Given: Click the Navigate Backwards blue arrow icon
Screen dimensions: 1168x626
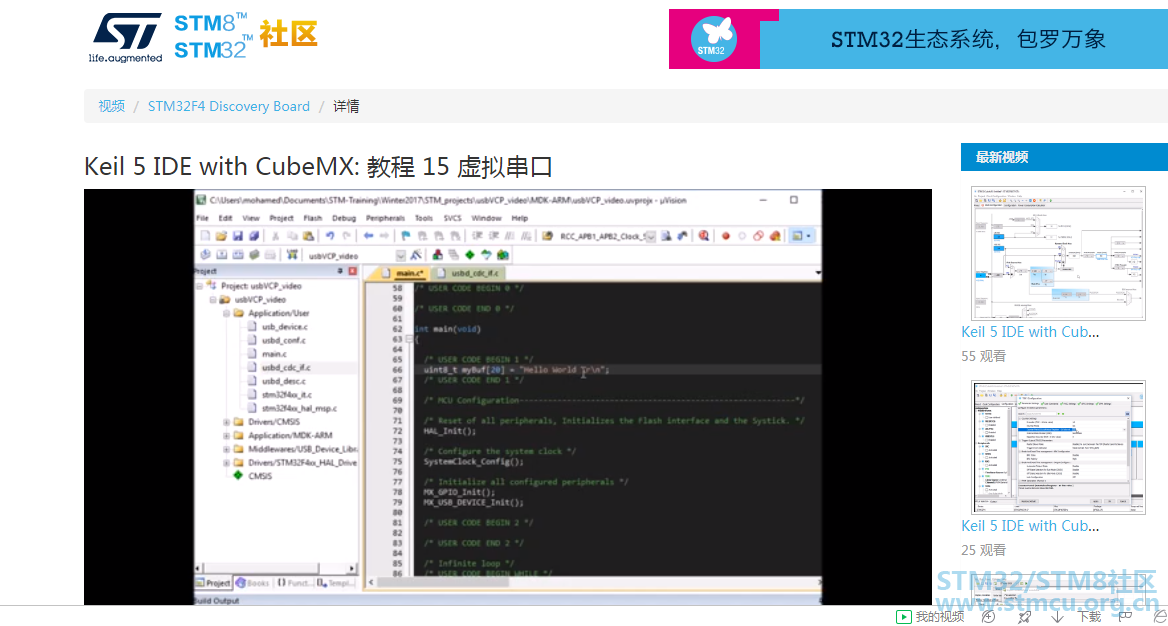Looking at the screenshot, I should tap(368, 236).
